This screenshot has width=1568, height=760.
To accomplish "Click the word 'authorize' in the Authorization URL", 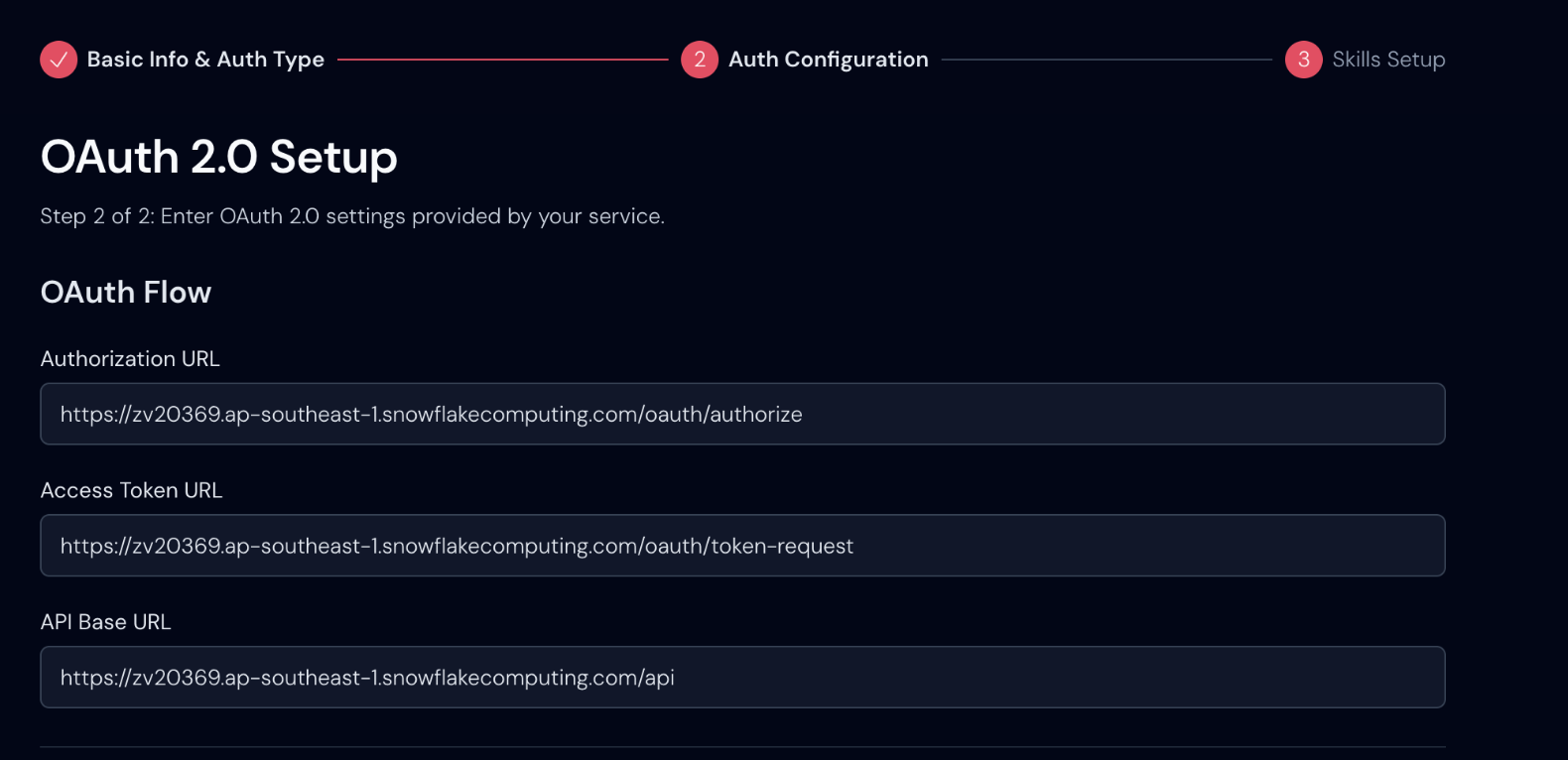I will (x=756, y=415).
